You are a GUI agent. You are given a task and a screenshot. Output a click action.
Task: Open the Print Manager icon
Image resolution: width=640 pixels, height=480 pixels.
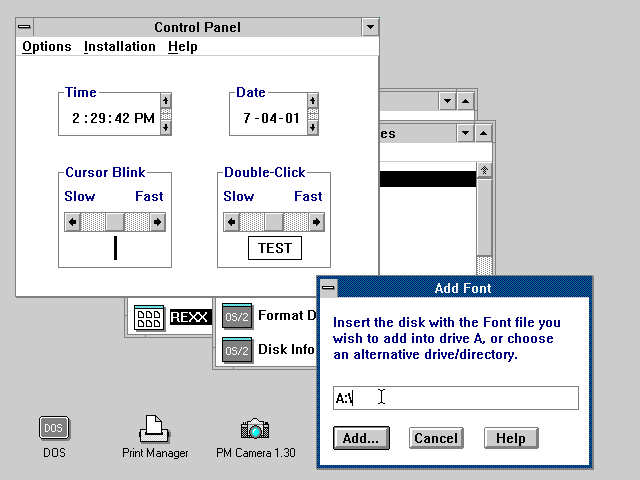point(155,429)
